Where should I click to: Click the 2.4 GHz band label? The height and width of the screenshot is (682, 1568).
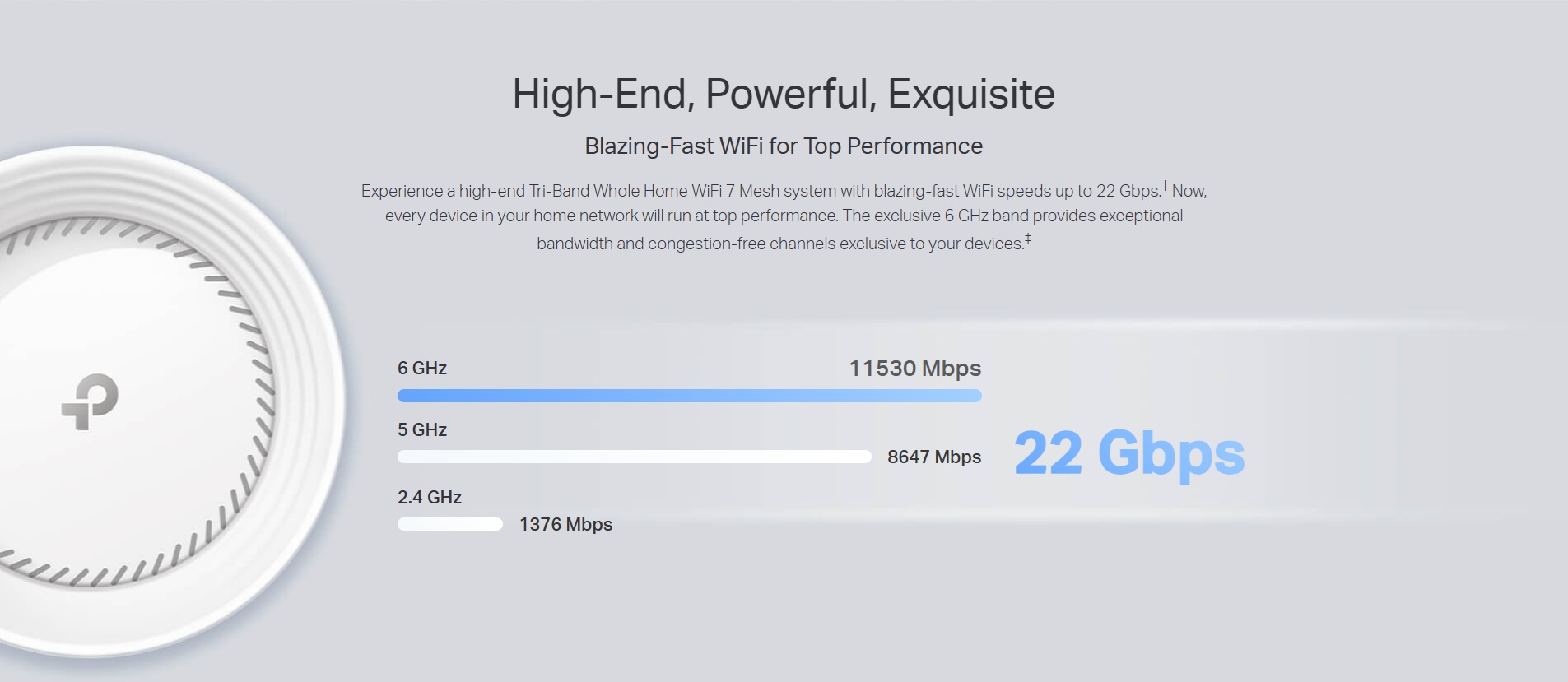(x=430, y=497)
